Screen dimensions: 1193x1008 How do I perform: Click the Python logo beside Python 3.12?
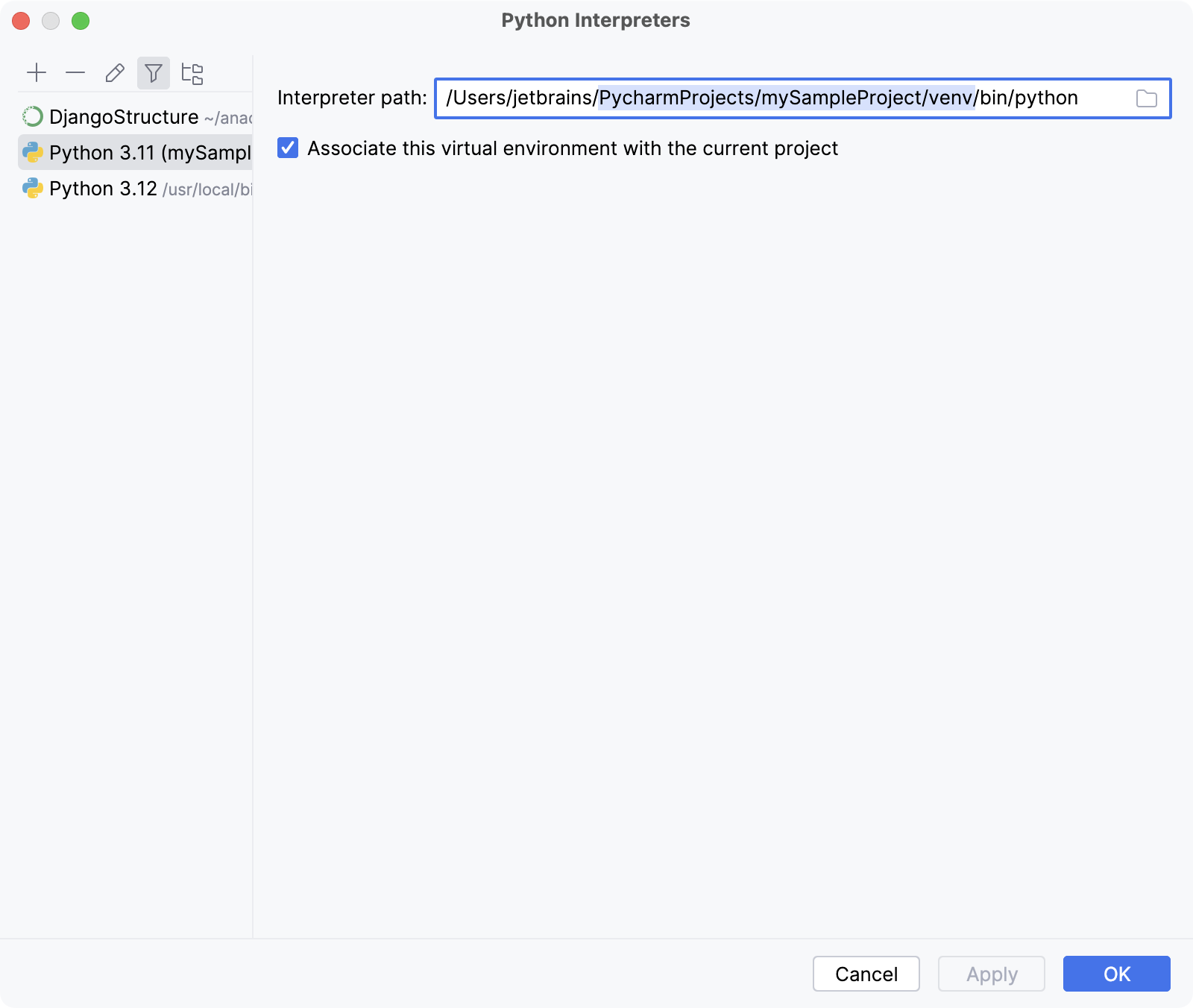31,188
